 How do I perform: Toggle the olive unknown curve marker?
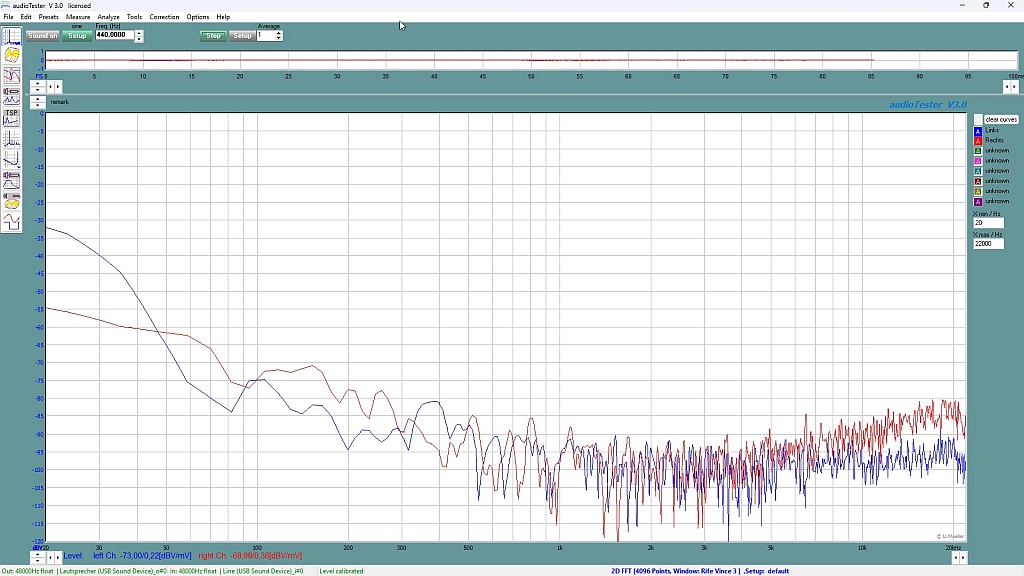[x=978, y=191]
